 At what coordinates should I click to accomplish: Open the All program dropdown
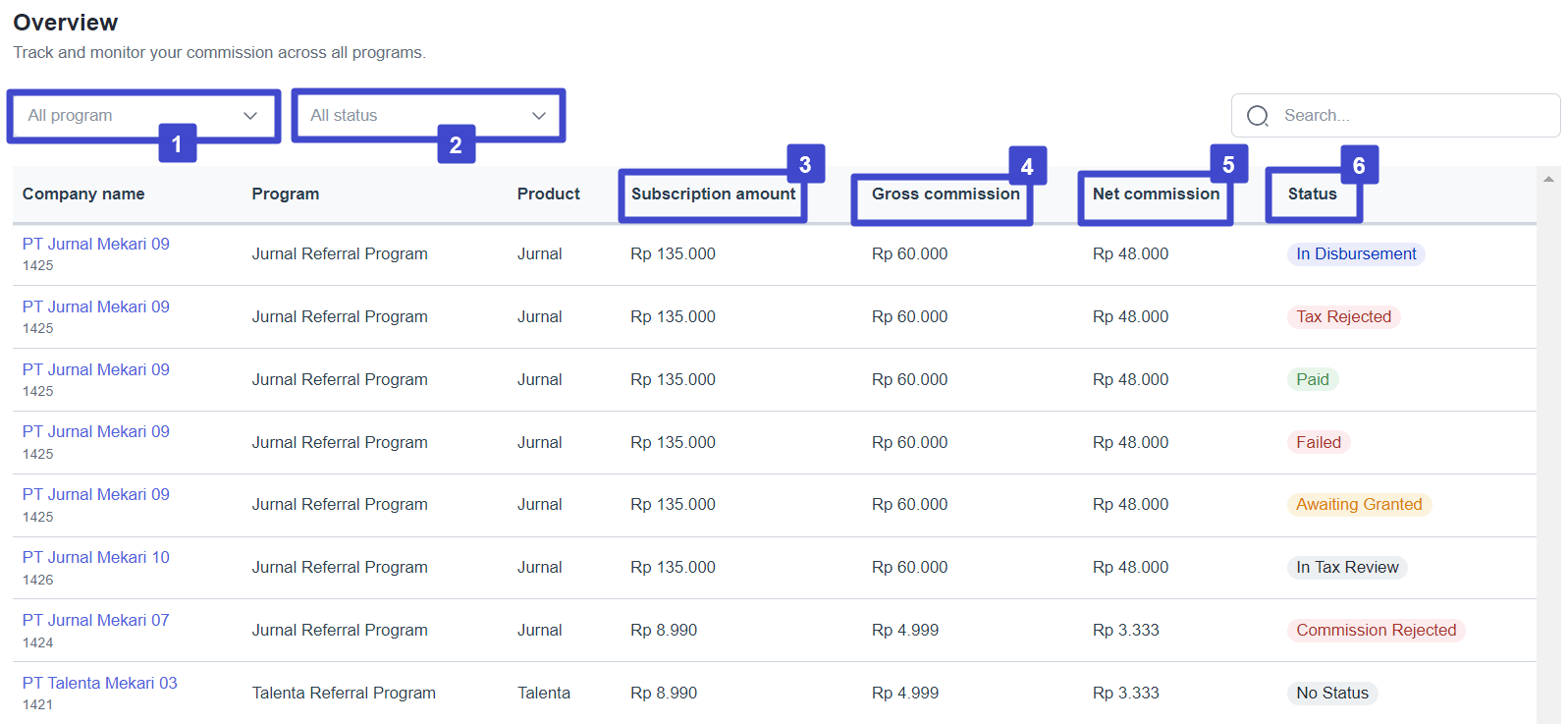click(x=142, y=116)
